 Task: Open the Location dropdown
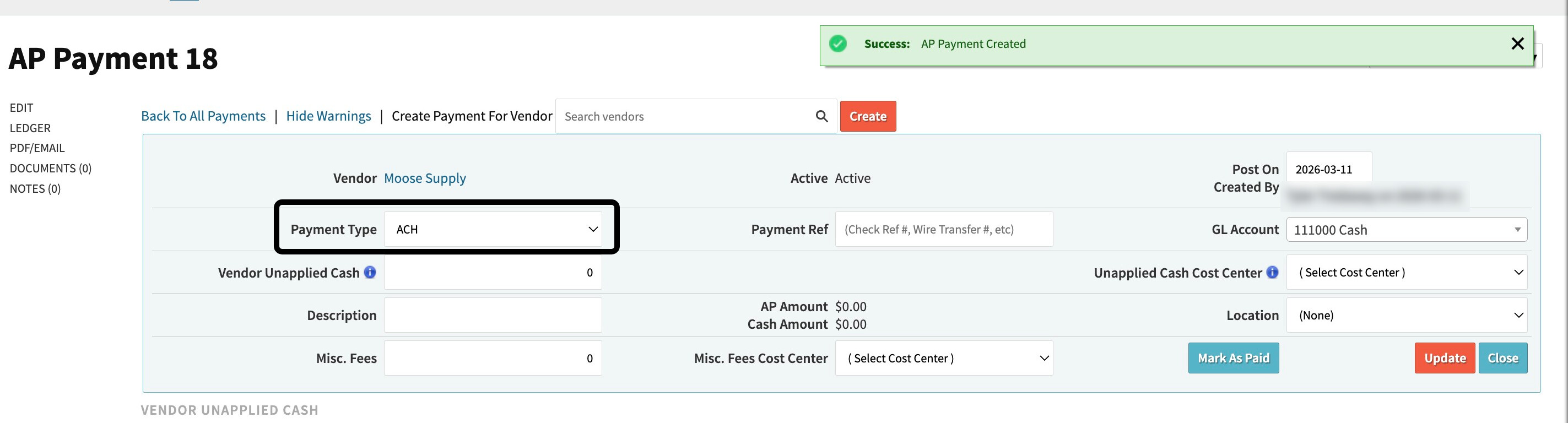(1406, 315)
